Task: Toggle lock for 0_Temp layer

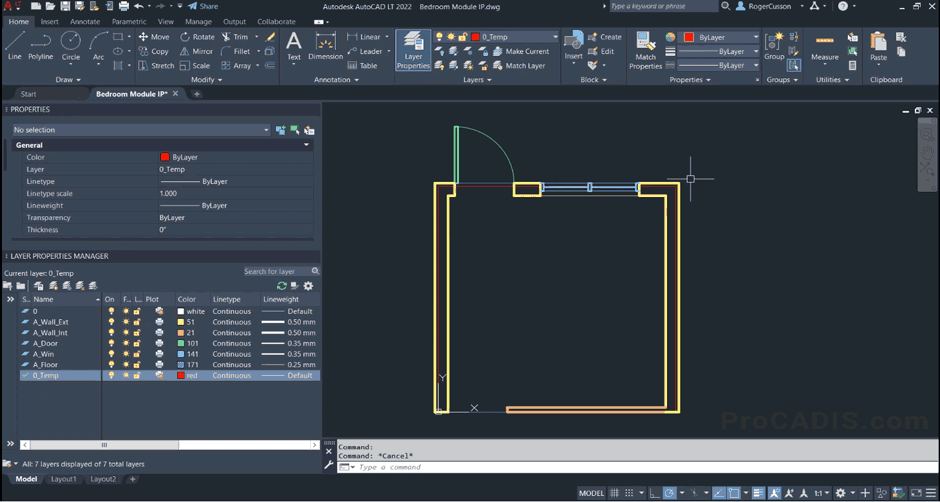Action: click(137, 375)
